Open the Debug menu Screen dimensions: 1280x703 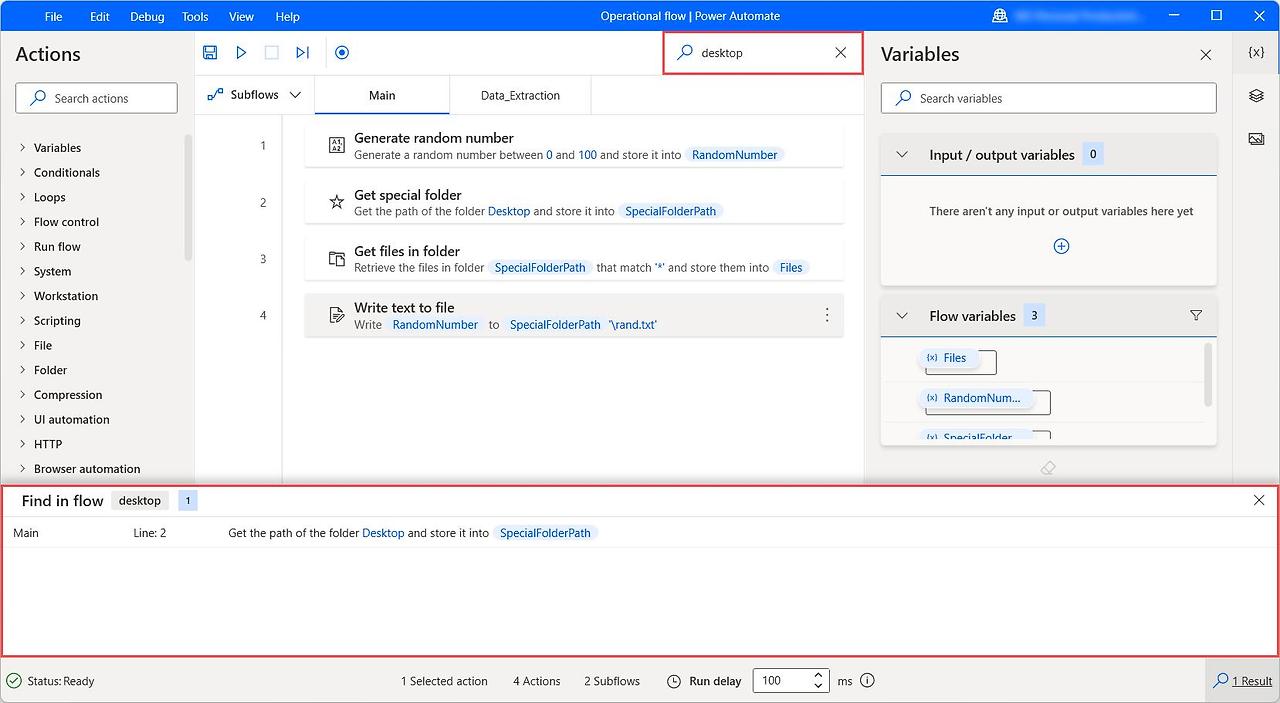pyautogui.click(x=147, y=16)
